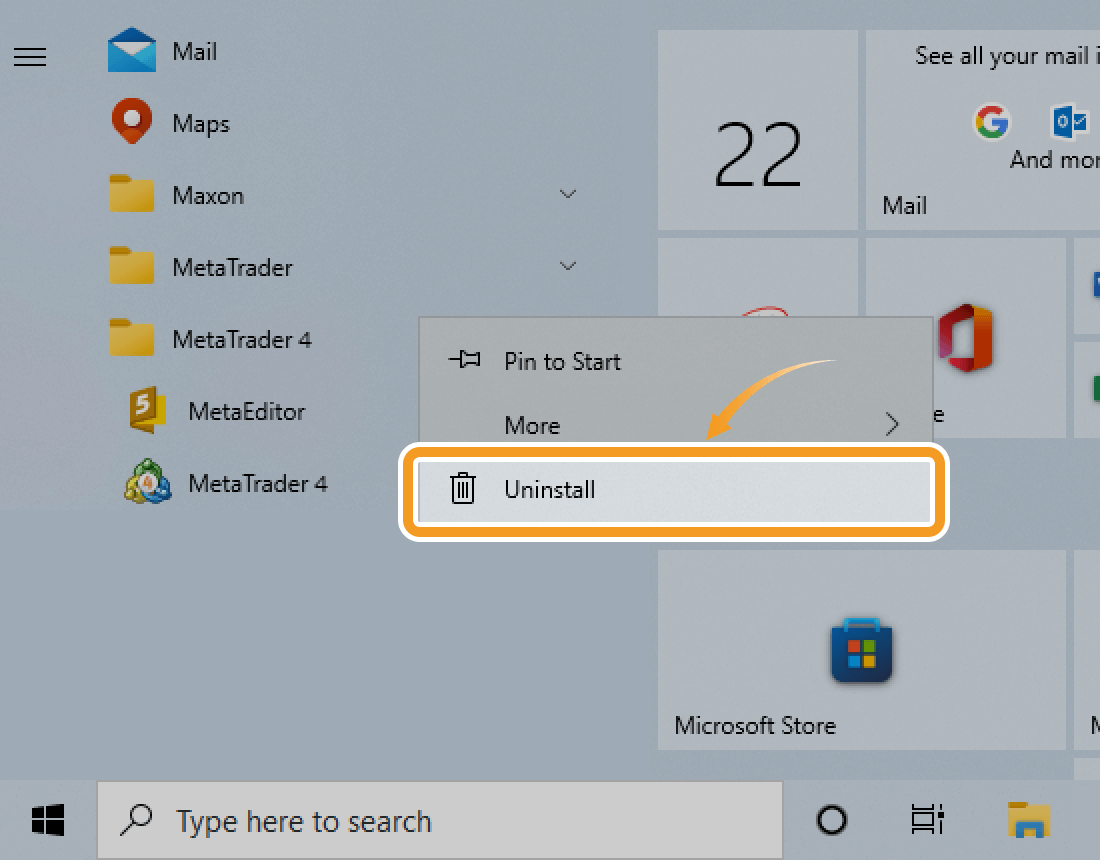
Task: Open the Mail app icon
Action: coord(132,51)
